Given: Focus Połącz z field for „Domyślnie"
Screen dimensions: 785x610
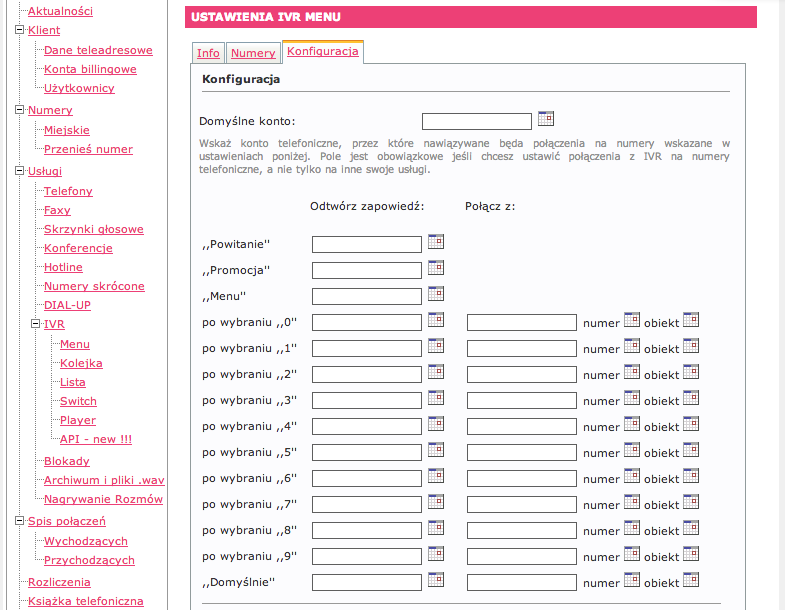Looking at the screenshot, I should (522, 583).
